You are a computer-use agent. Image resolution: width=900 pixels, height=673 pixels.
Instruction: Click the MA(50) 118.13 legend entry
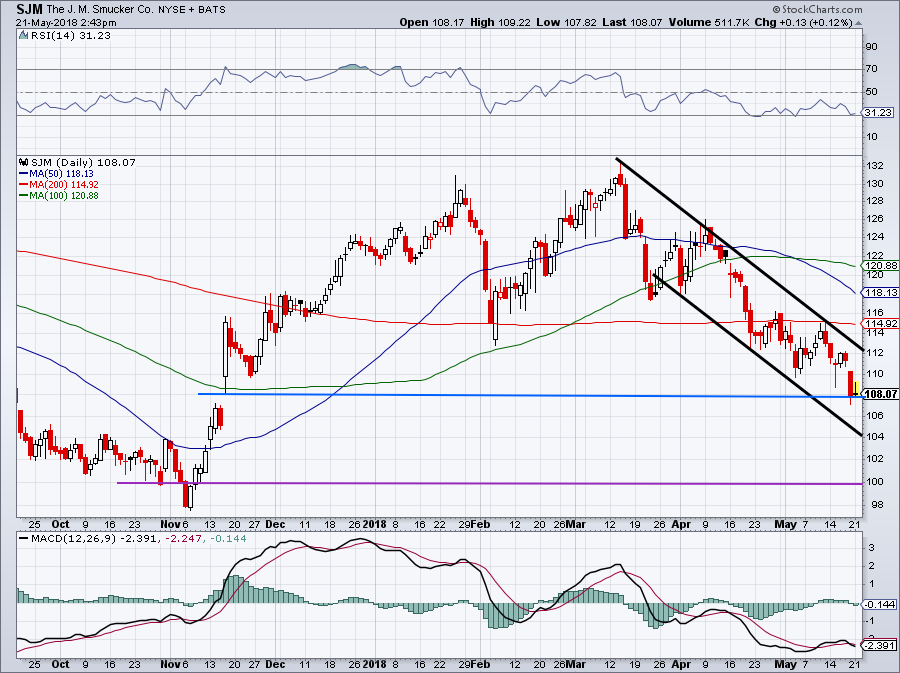tap(56, 173)
